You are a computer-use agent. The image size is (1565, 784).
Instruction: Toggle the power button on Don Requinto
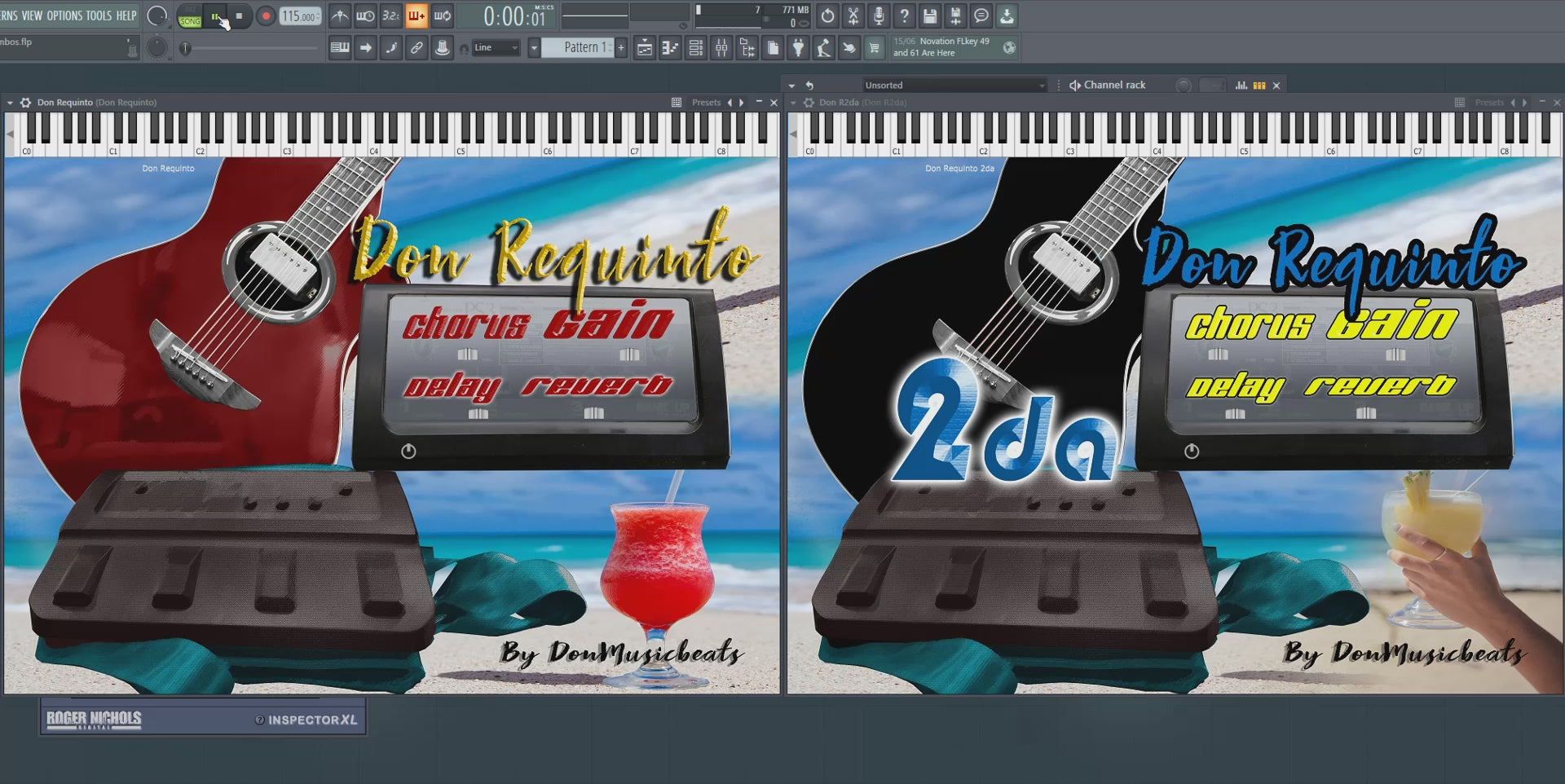408,451
